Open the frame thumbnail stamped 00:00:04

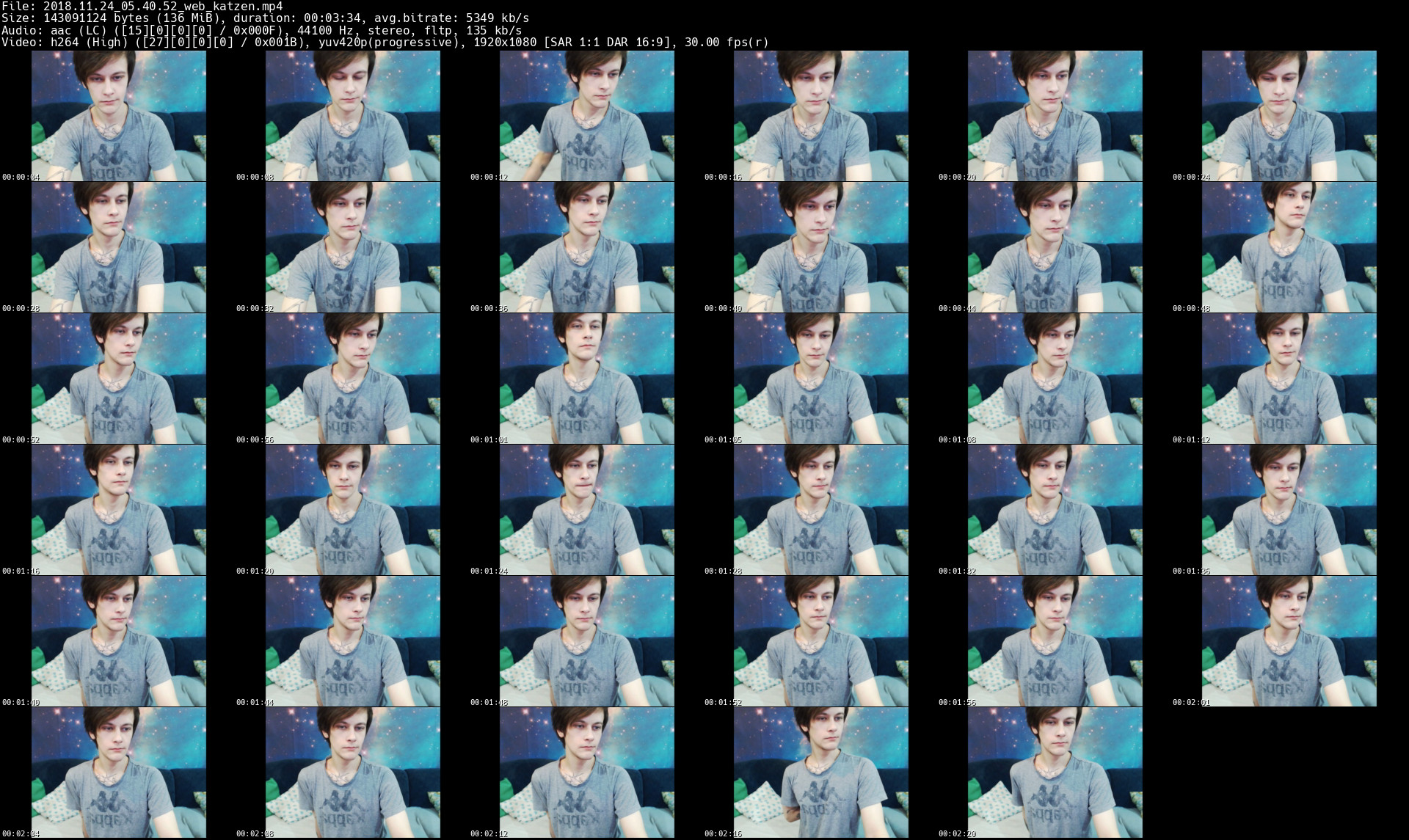(119, 116)
